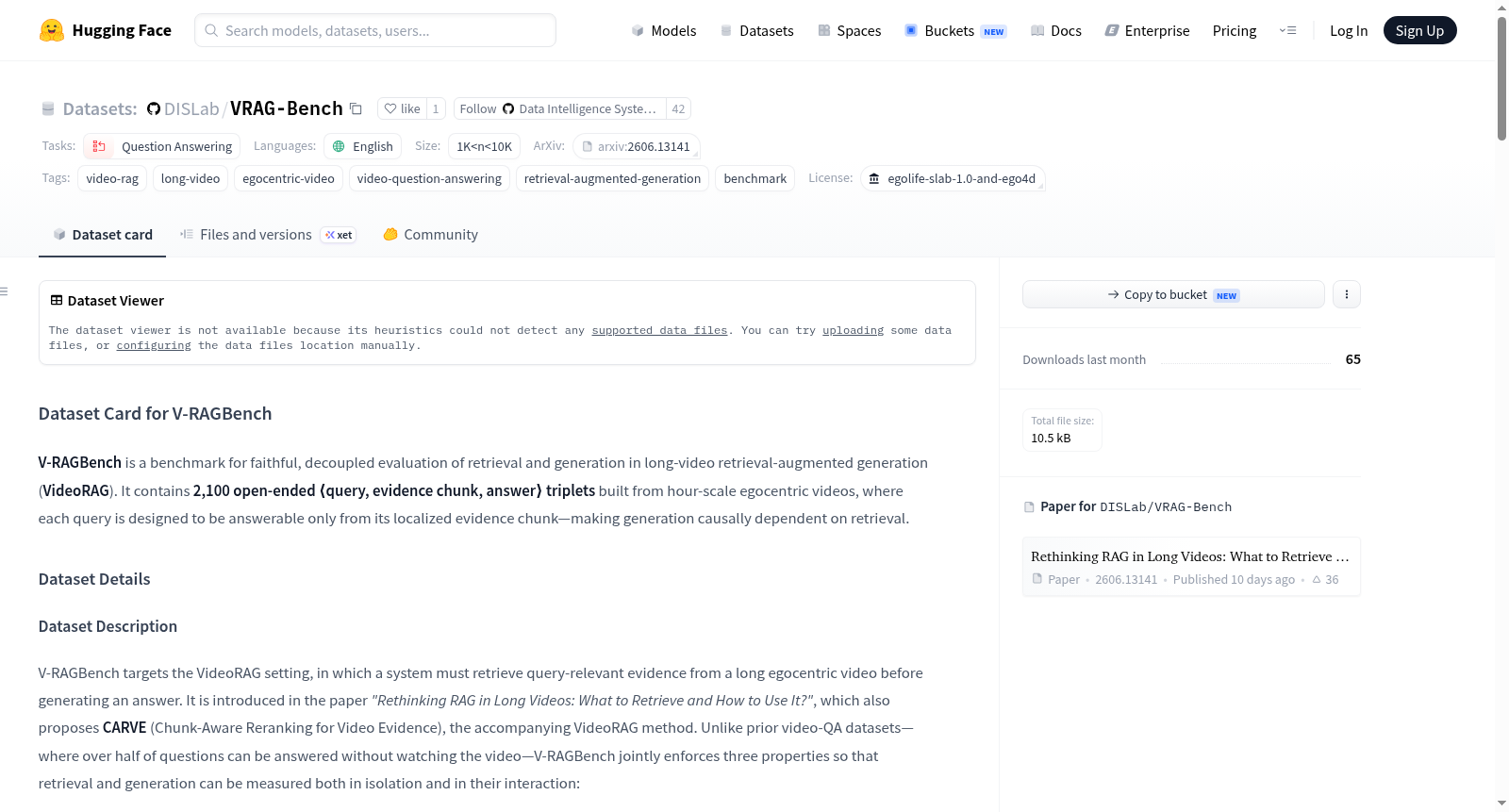
Task: Open the three-dot options menu beside Copy to bucket
Action: click(x=1347, y=294)
